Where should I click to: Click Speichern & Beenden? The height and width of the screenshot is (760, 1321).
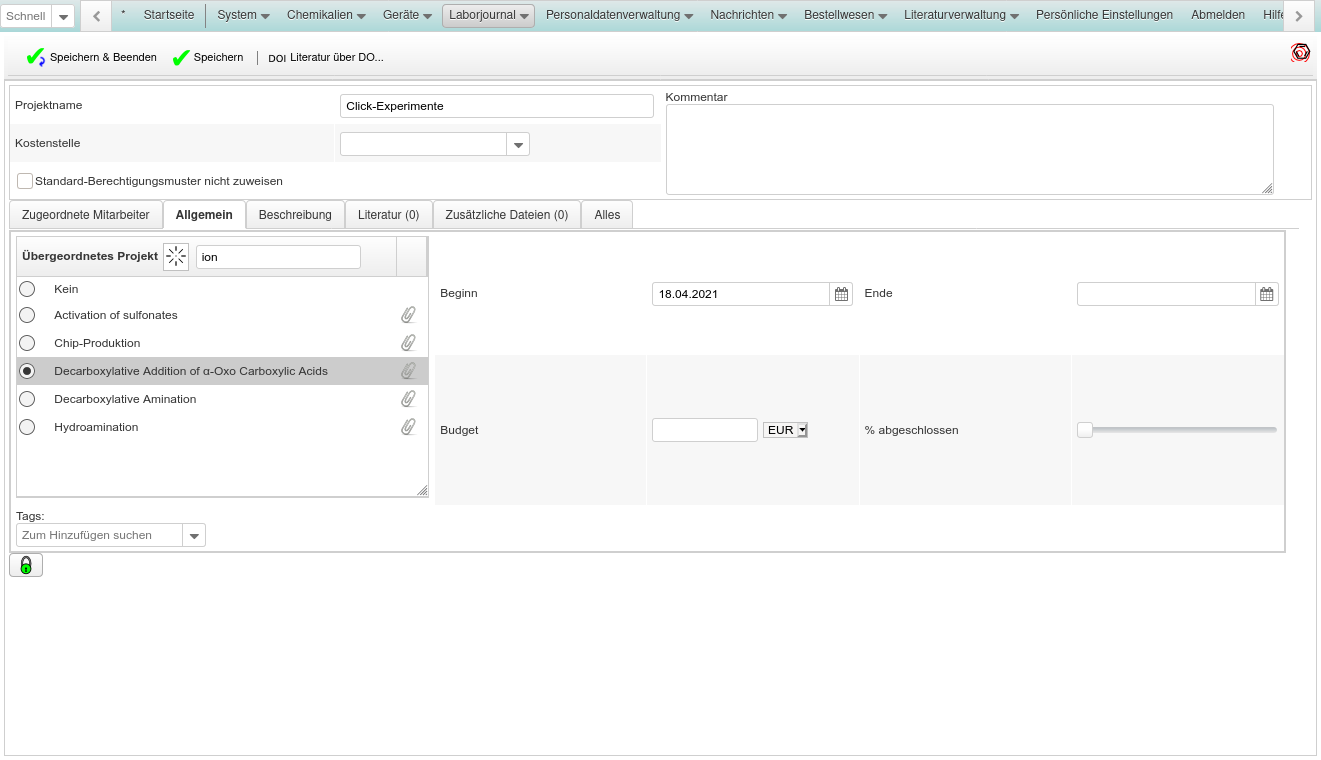click(x=92, y=58)
